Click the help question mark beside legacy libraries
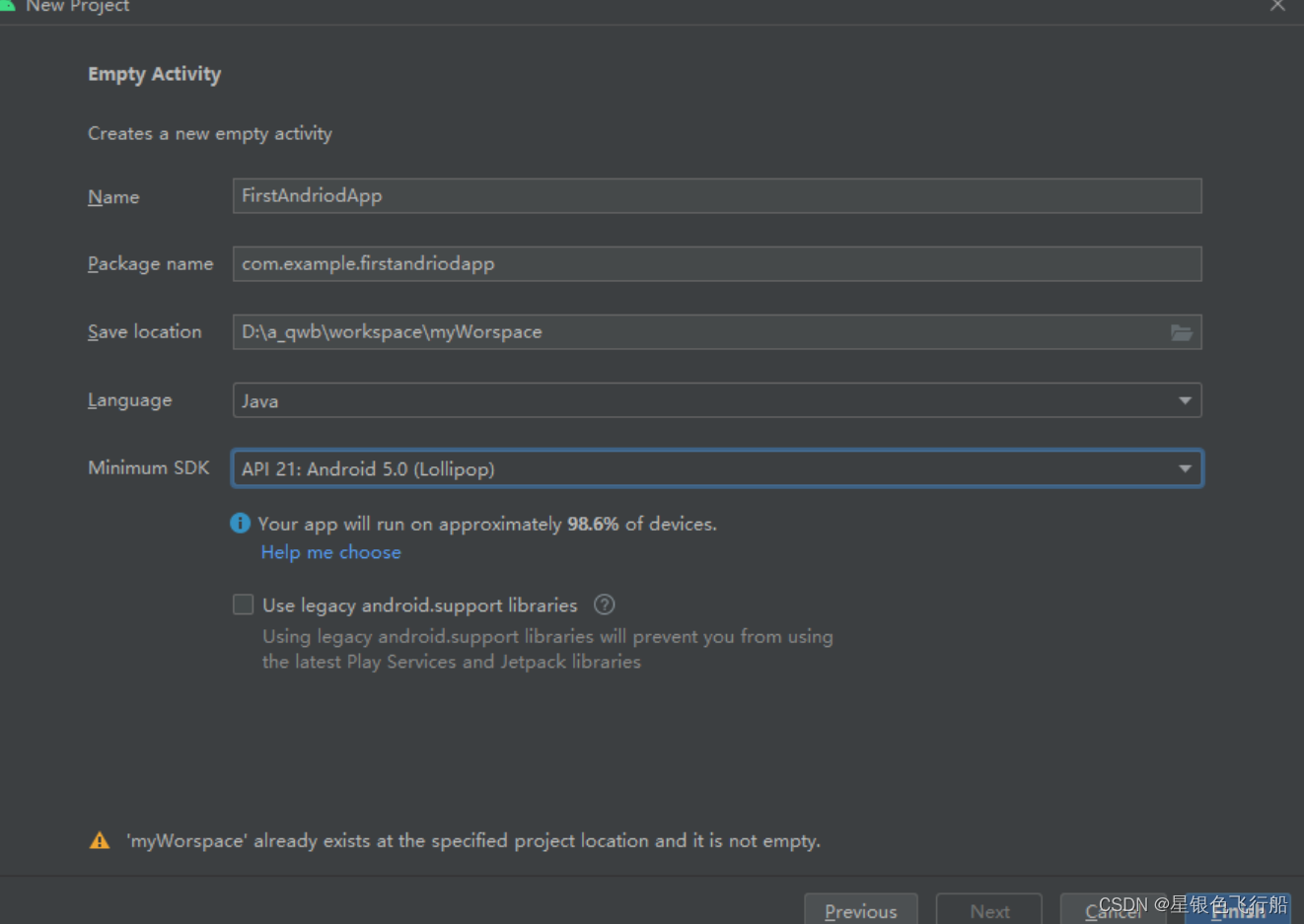This screenshot has width=1304, height=924. 605,604
